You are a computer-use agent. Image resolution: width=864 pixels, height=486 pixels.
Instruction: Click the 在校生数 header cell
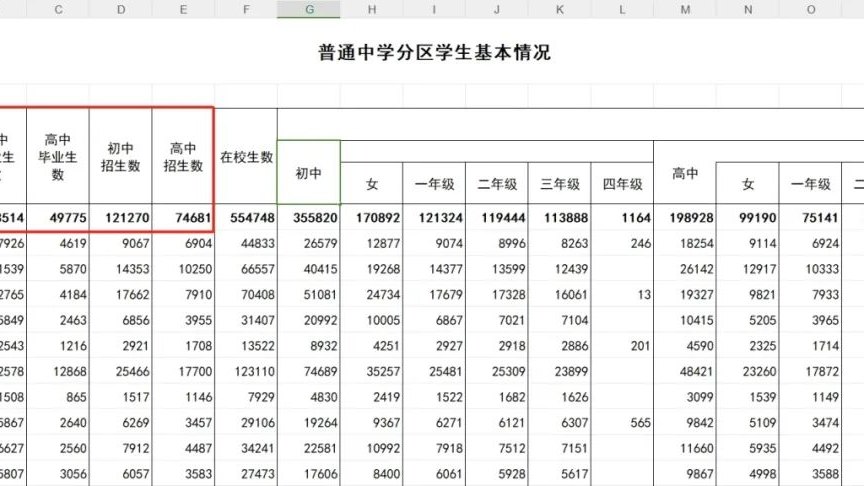click(246, 156)
